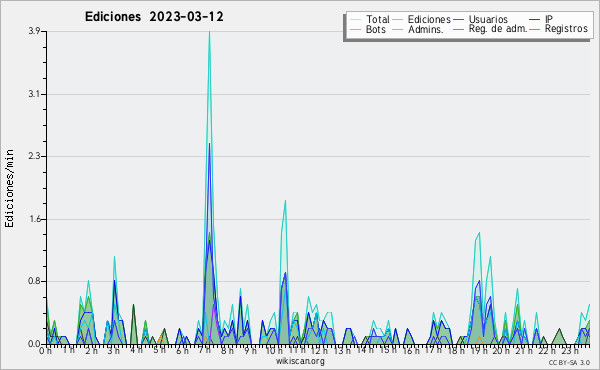Click the 23 h label on time axis

[x=570, y=350]
